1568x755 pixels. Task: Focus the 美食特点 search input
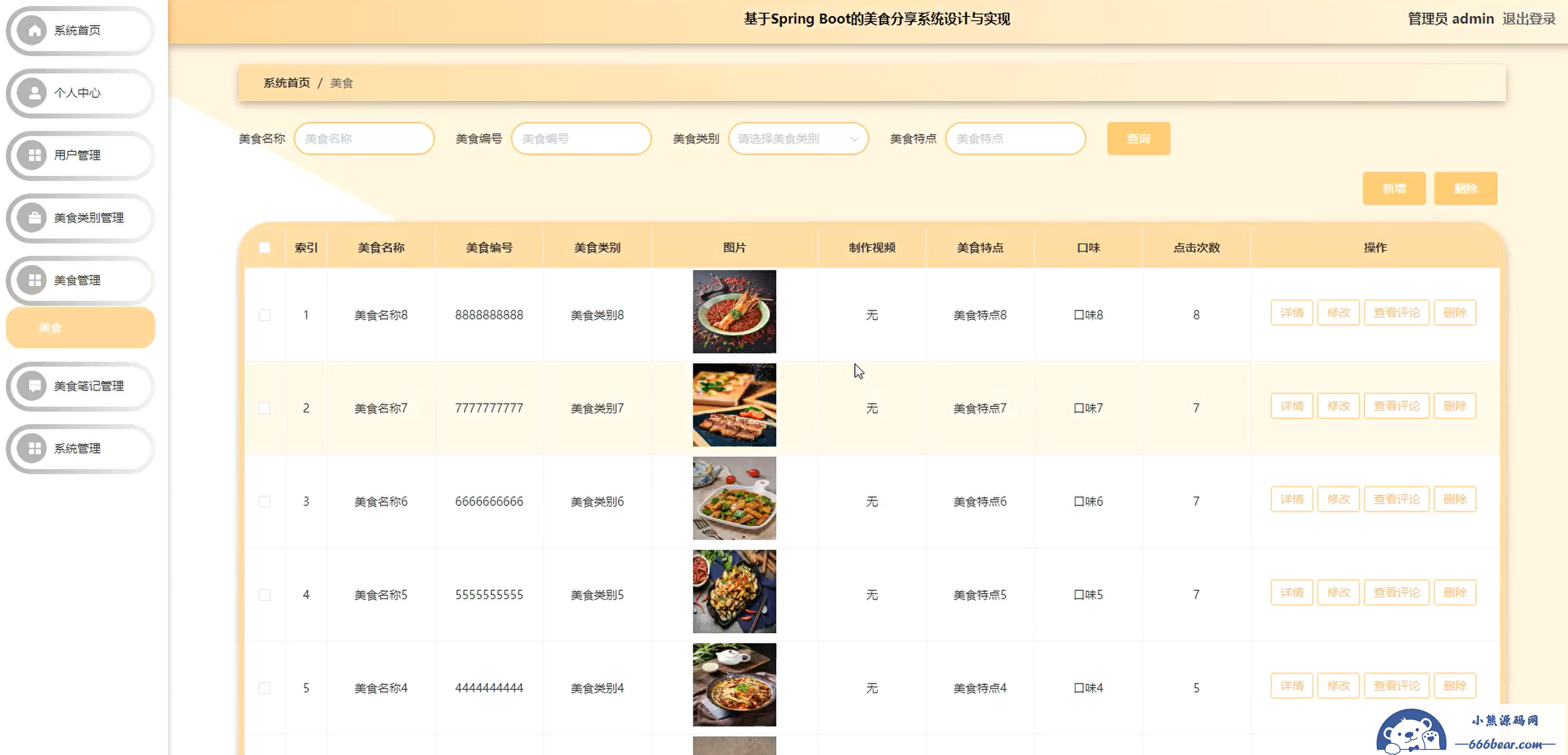pyautogui.click(x=1015, y=139)
